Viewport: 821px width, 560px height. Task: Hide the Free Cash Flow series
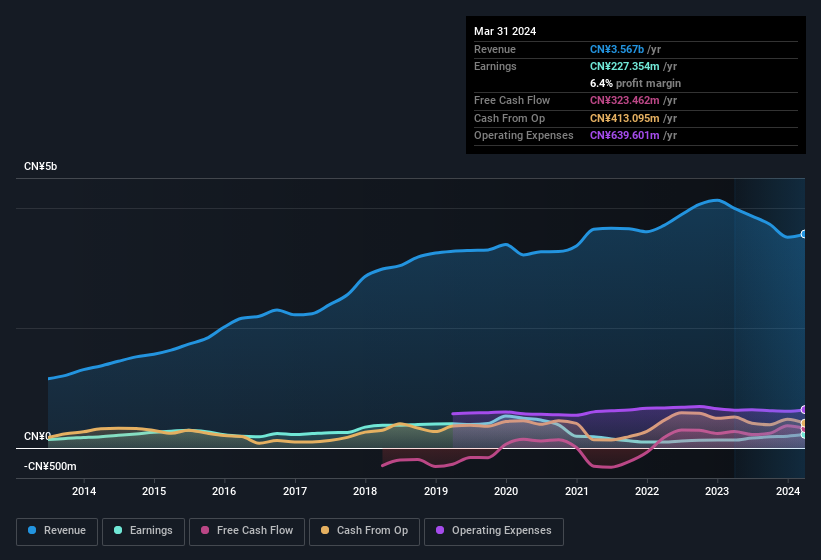(x=249, y=531)
